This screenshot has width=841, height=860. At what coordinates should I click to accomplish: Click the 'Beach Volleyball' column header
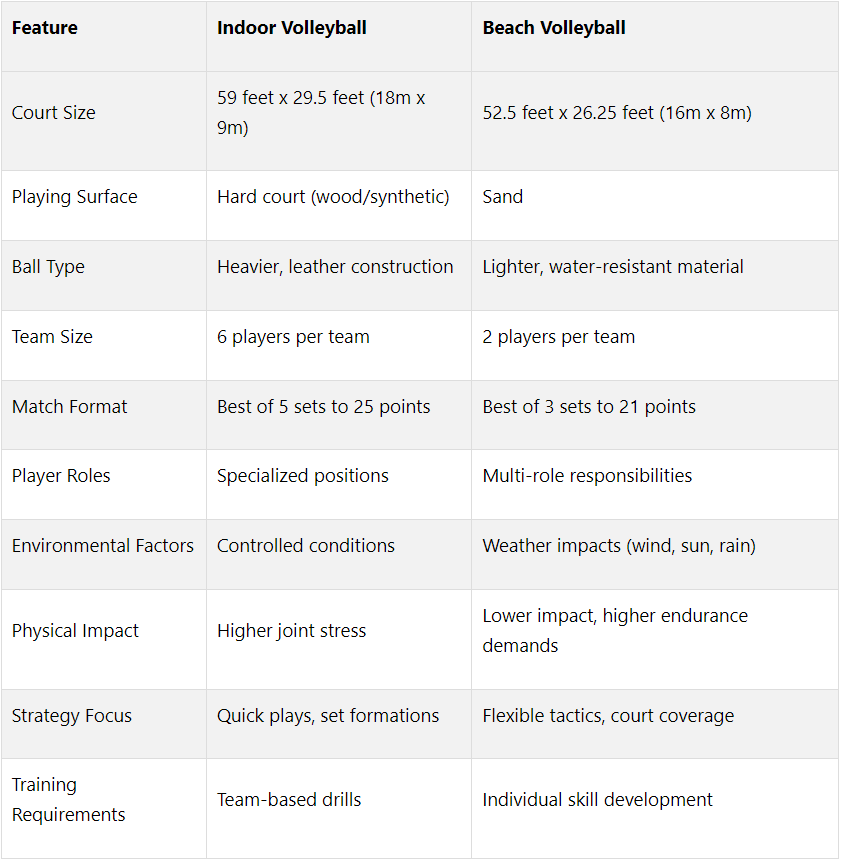[x=554, y=28]
